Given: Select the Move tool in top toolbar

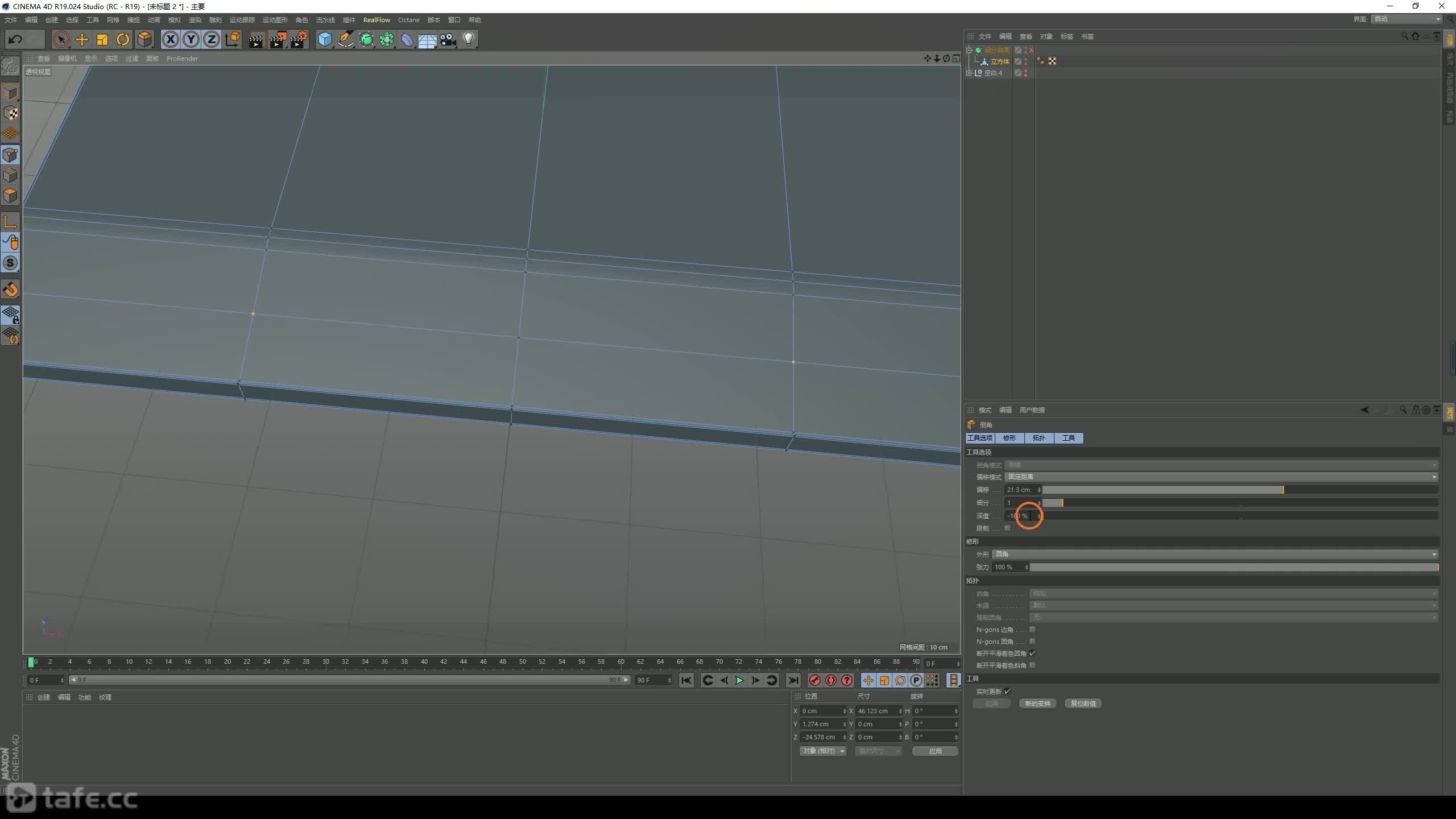Looking at the screenshot, I should pyautogui.click(x=82, y=39).
